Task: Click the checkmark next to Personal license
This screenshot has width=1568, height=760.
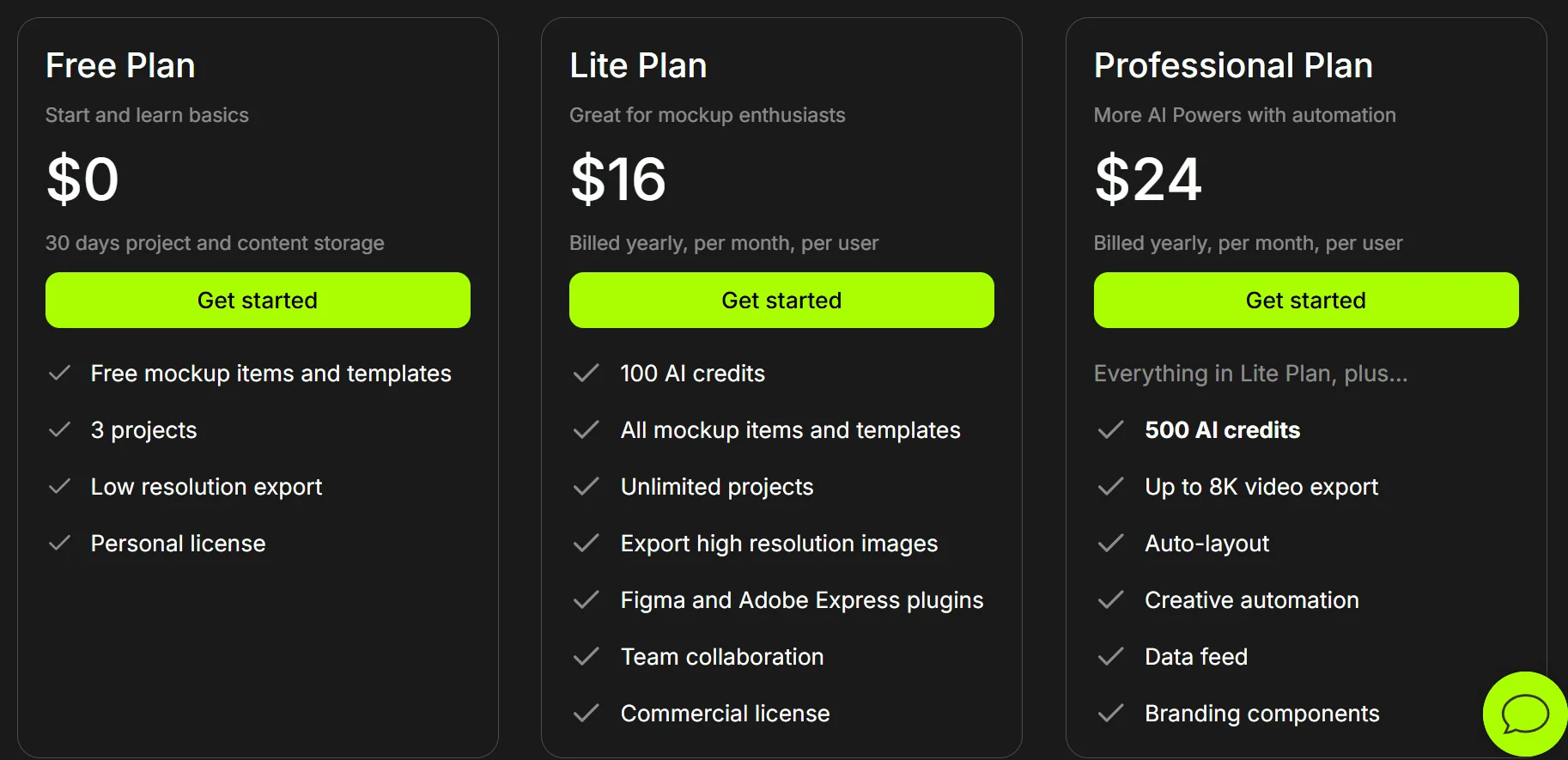Action: click(60, 543)
